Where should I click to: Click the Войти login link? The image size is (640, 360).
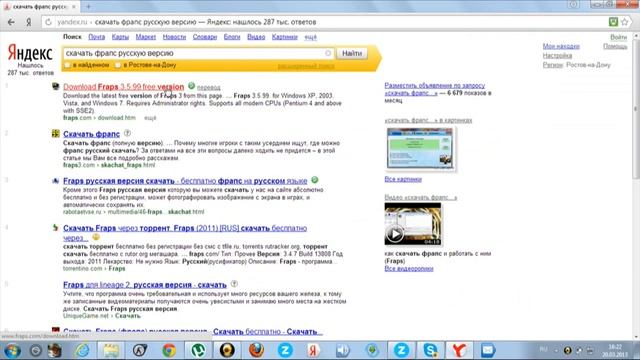click(x=618, y=37)
